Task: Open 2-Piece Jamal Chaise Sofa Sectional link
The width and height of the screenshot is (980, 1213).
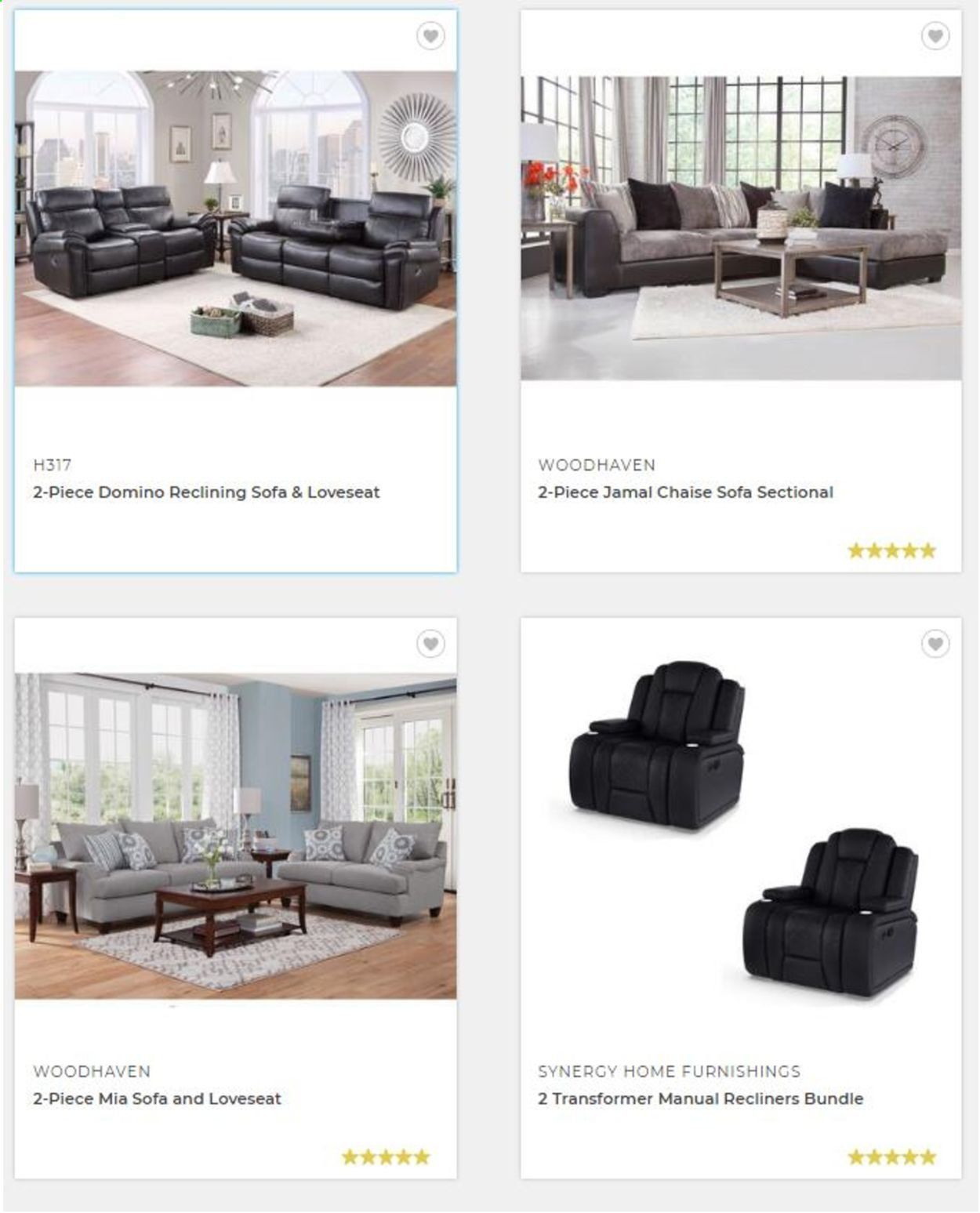Action: (x=685, y=492)
